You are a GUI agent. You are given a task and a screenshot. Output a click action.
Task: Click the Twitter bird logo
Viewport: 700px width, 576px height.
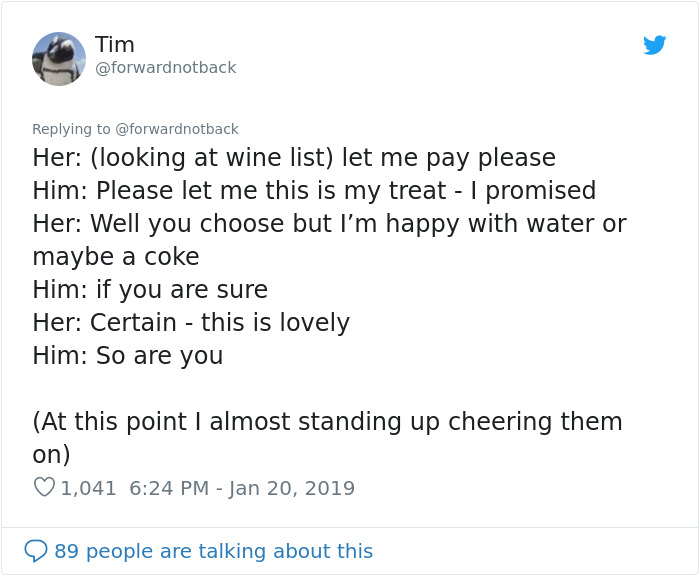655,45
